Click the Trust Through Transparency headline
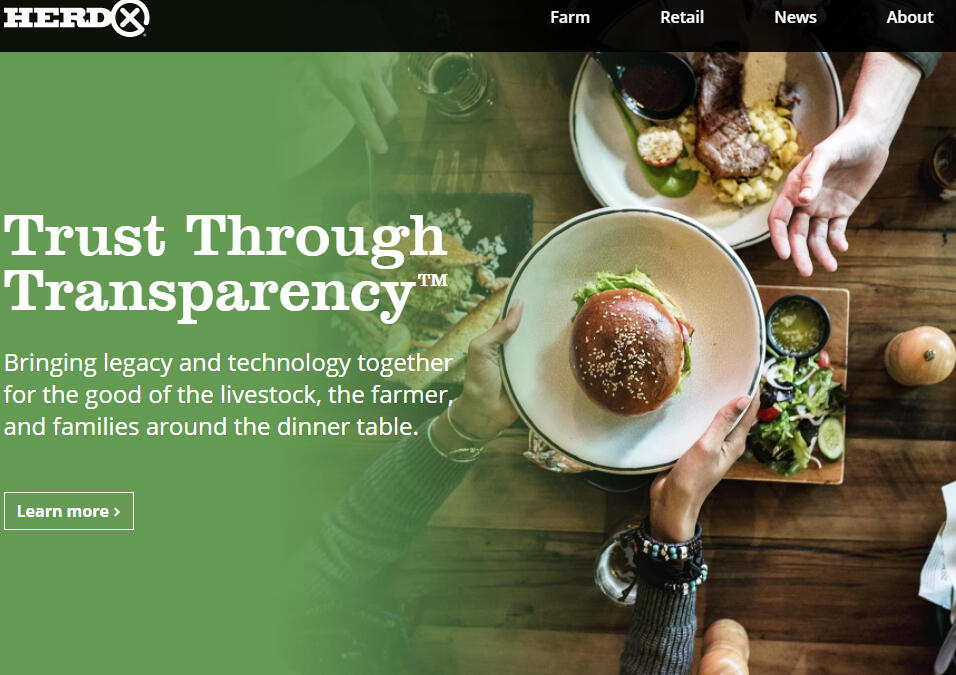The height and width of the screenshot is (675, 956). 226,266
